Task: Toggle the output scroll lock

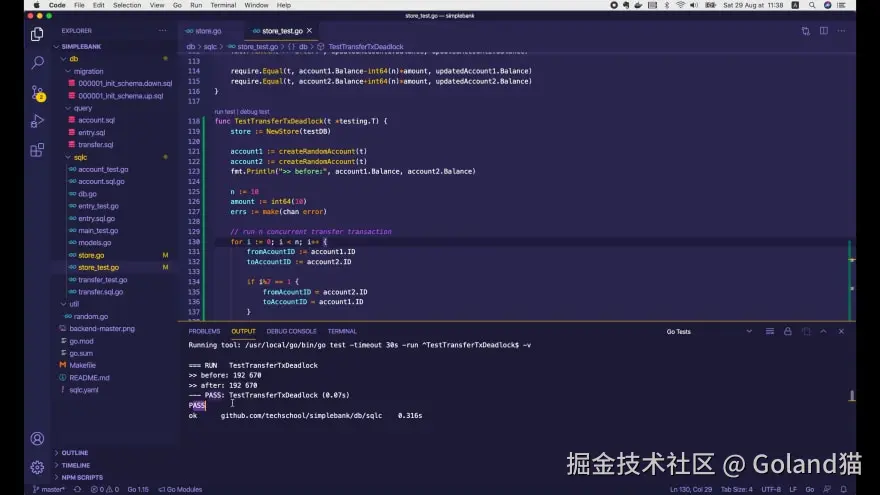Action: coord(787,332)
